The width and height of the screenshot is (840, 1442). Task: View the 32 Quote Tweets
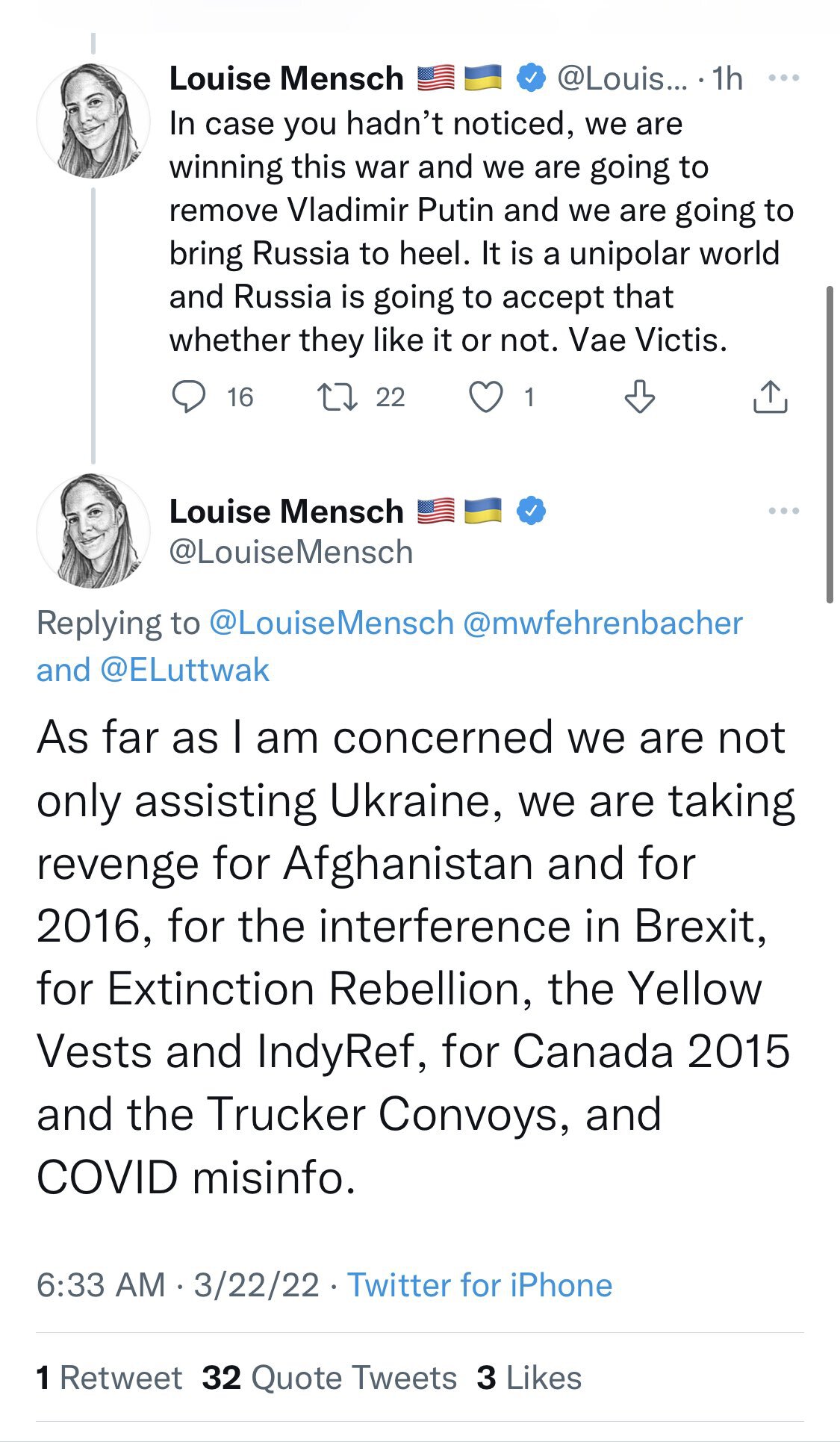(x=329, y=1378)
